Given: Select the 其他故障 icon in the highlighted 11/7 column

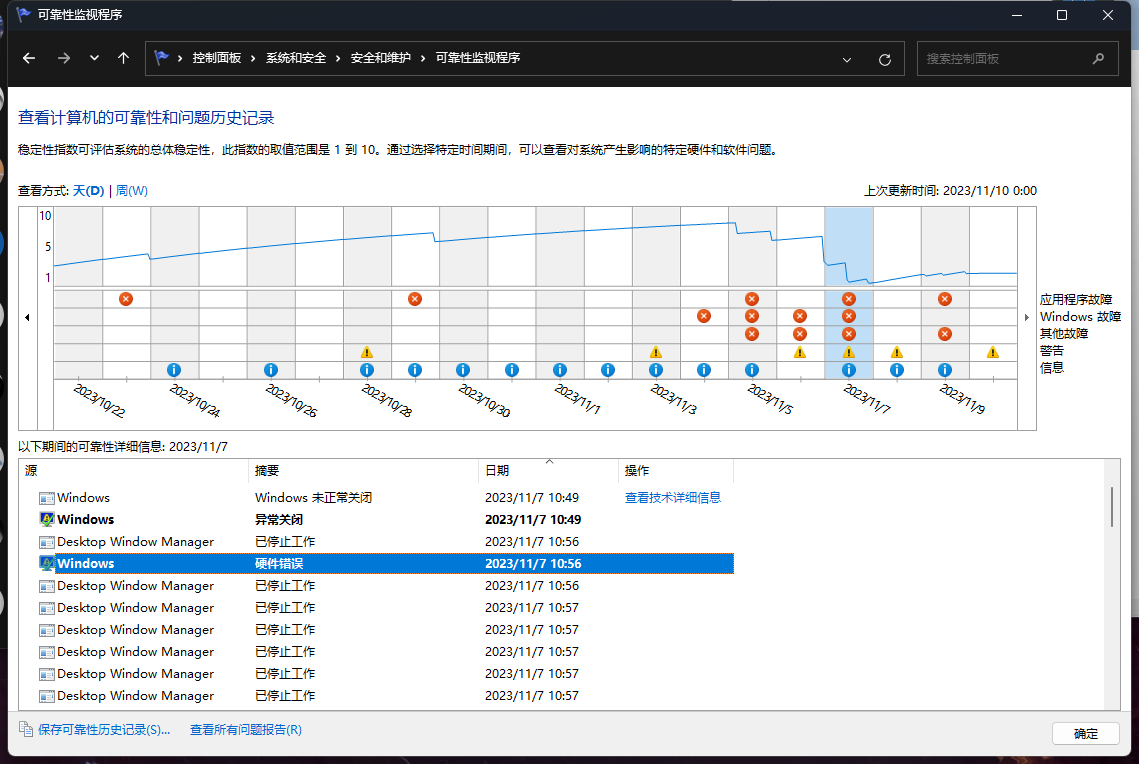Looking at the screenshot, I should click(x=848, y=334).
